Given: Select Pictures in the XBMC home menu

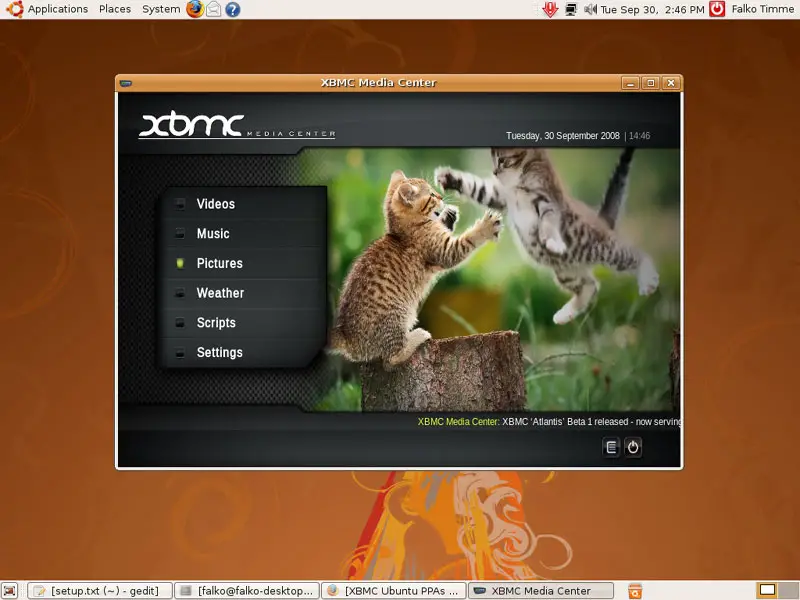Looking at the screenshot, I should (245, 263).
